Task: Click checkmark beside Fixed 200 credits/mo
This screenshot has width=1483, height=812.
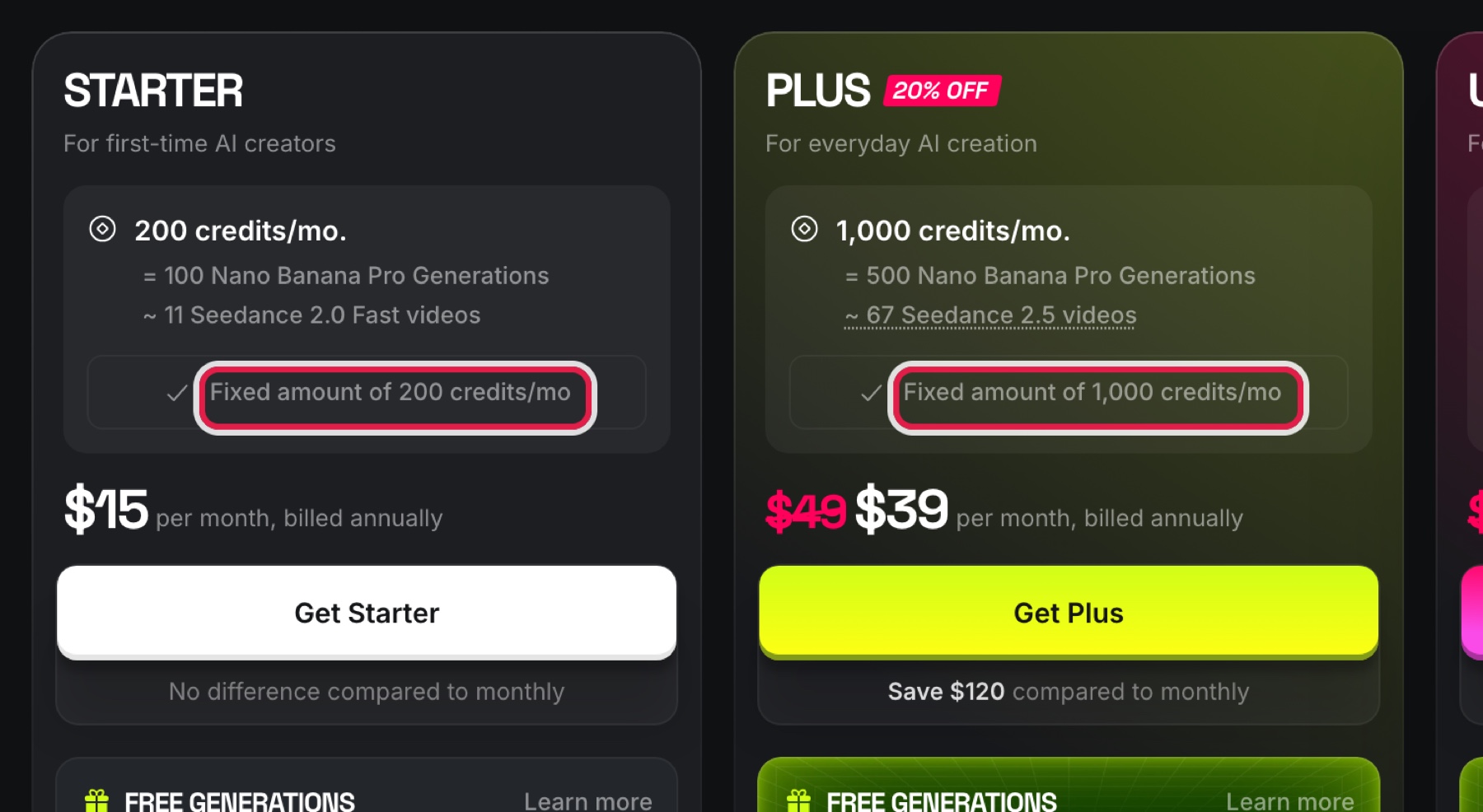Action: (x=177, y=394)
